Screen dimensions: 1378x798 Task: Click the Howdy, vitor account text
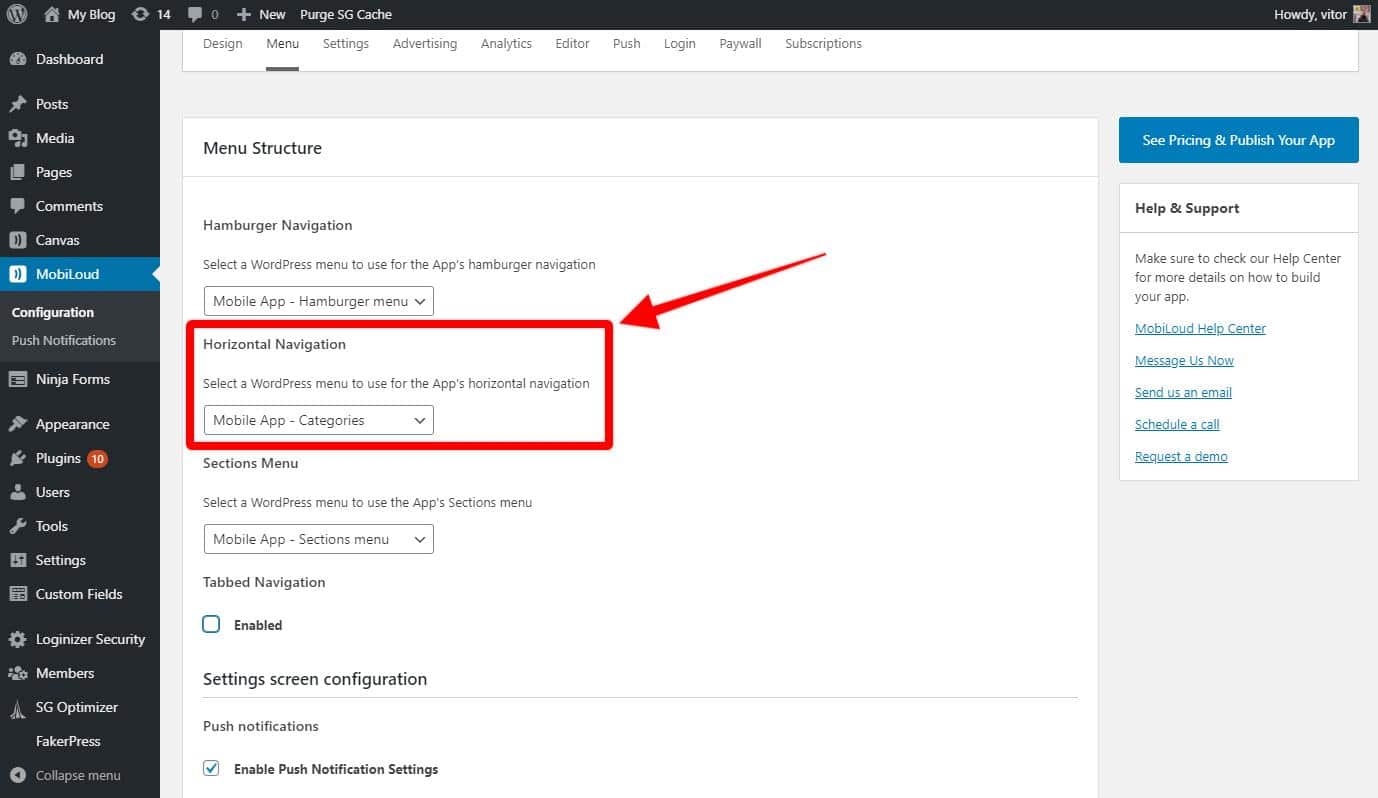tap(1310, 14)
